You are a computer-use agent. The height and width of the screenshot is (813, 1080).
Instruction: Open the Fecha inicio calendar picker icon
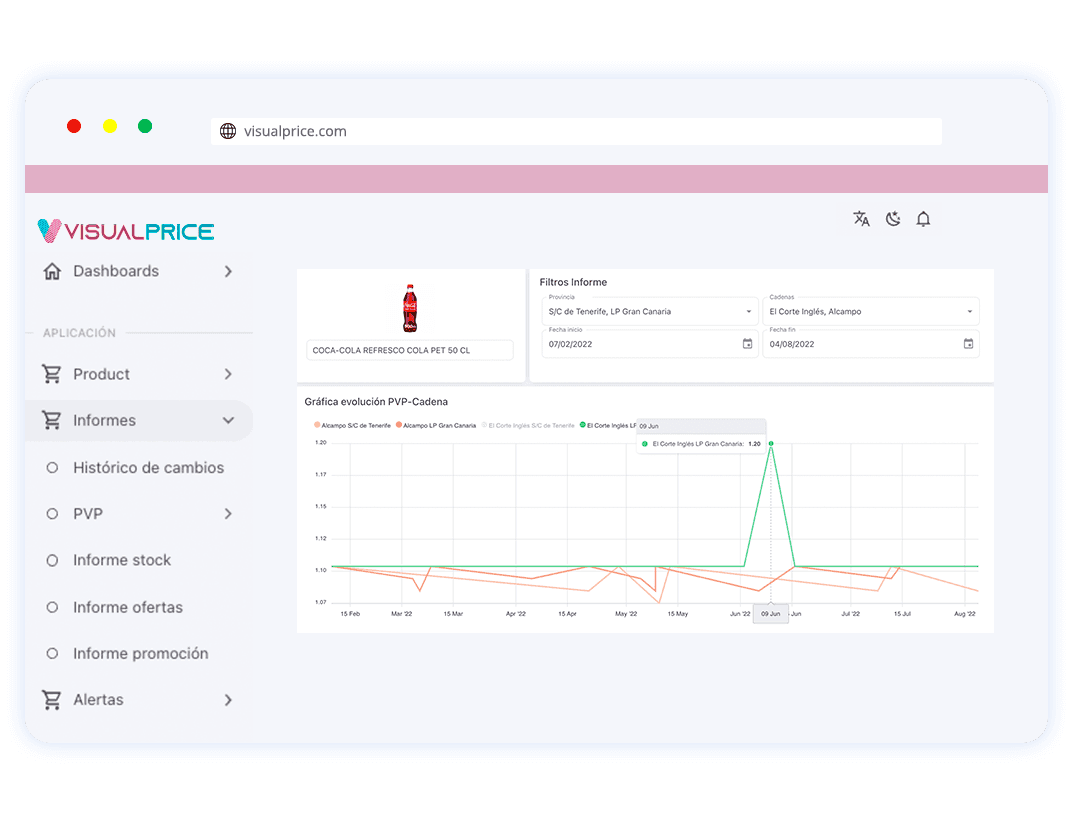click(747, 344)
